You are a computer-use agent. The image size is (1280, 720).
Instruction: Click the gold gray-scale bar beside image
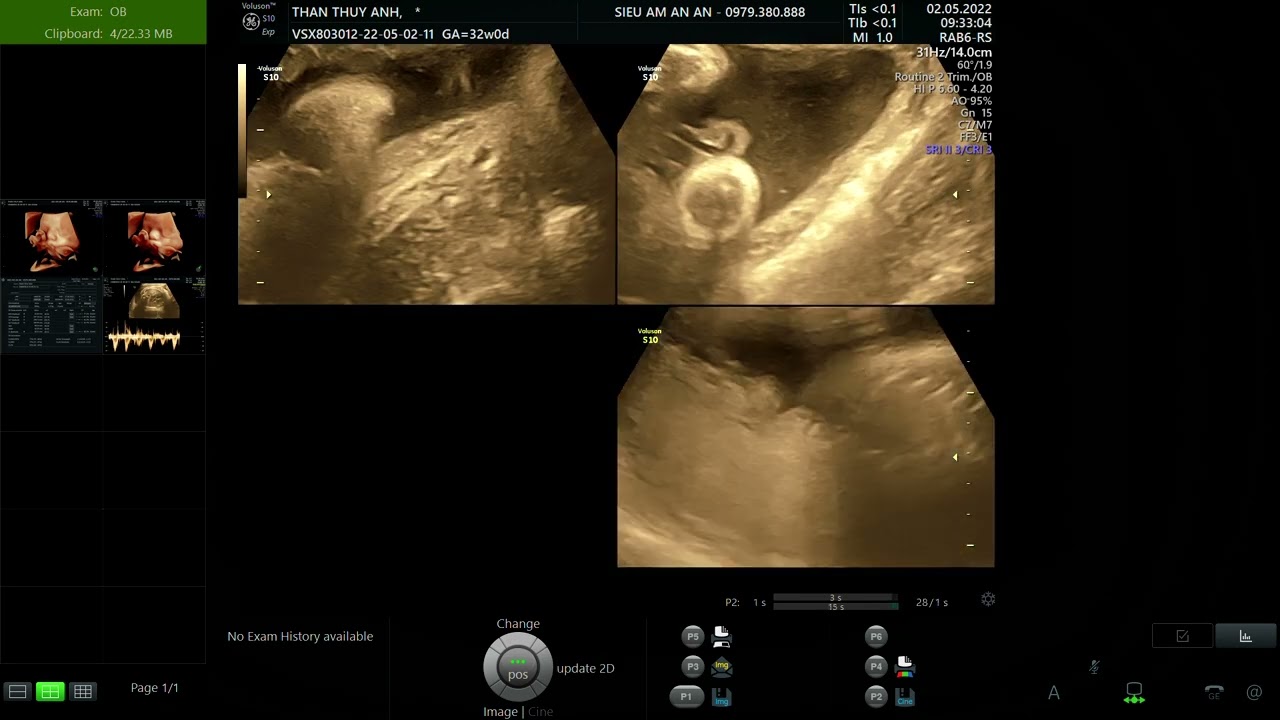click(x=242, y=129)
